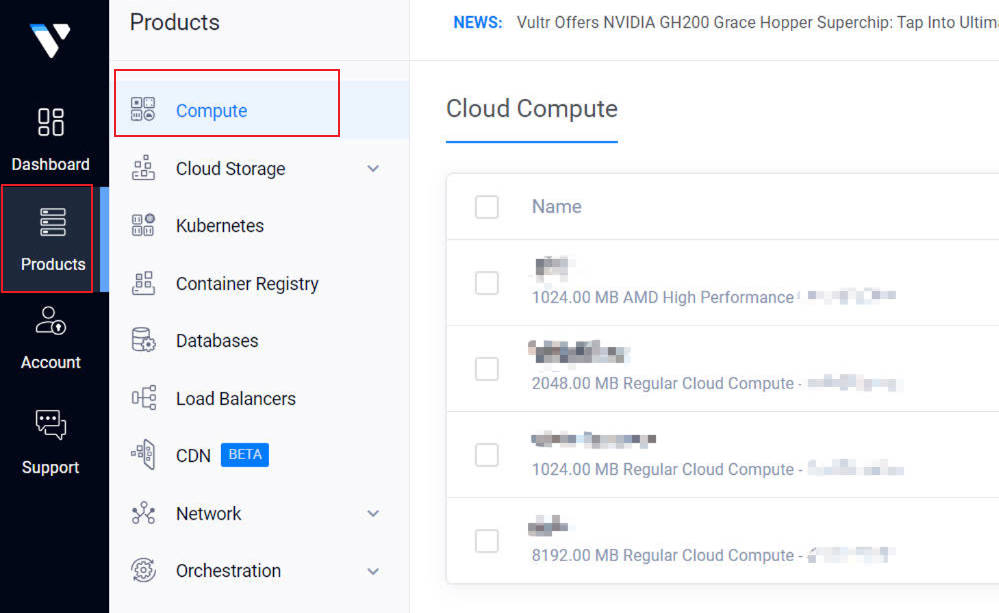Expand the Orchestration submenu chevron

pos(373,571)
